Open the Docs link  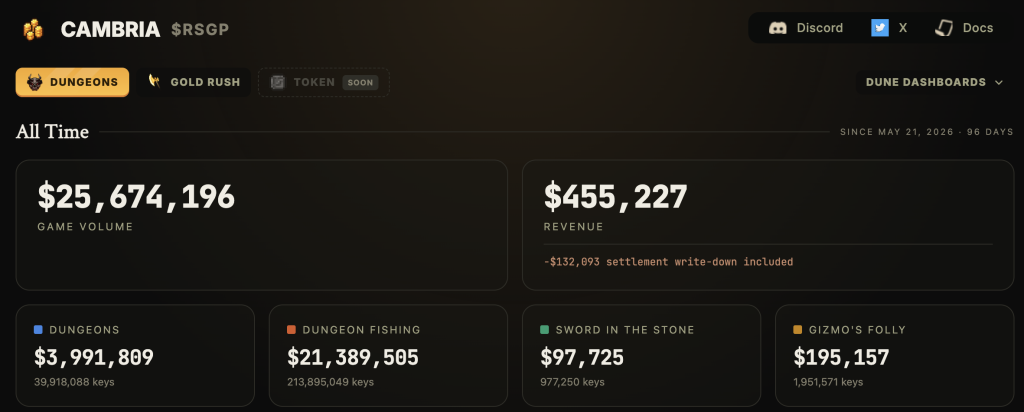click(963, 28)
